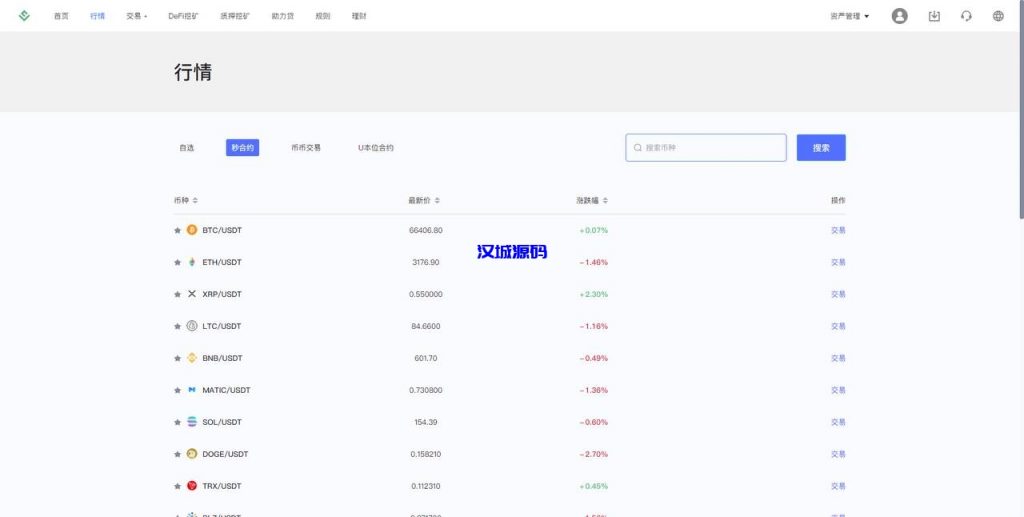Open 交易 for the TRX/USDT row
The height and width of the screenshot is (517, 1024).
coord(838,486)
